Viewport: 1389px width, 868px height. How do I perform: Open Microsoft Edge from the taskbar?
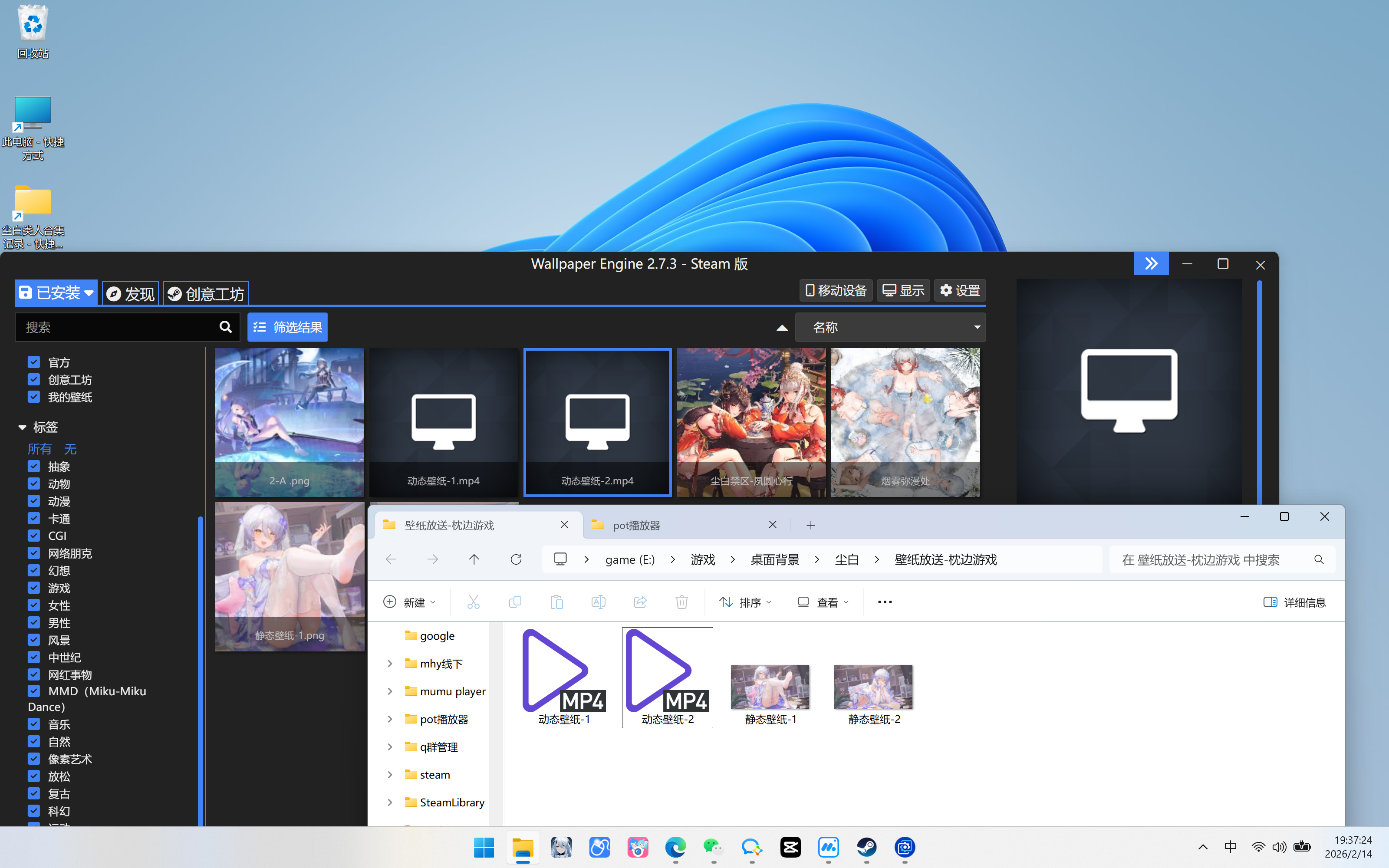[675, 847]
